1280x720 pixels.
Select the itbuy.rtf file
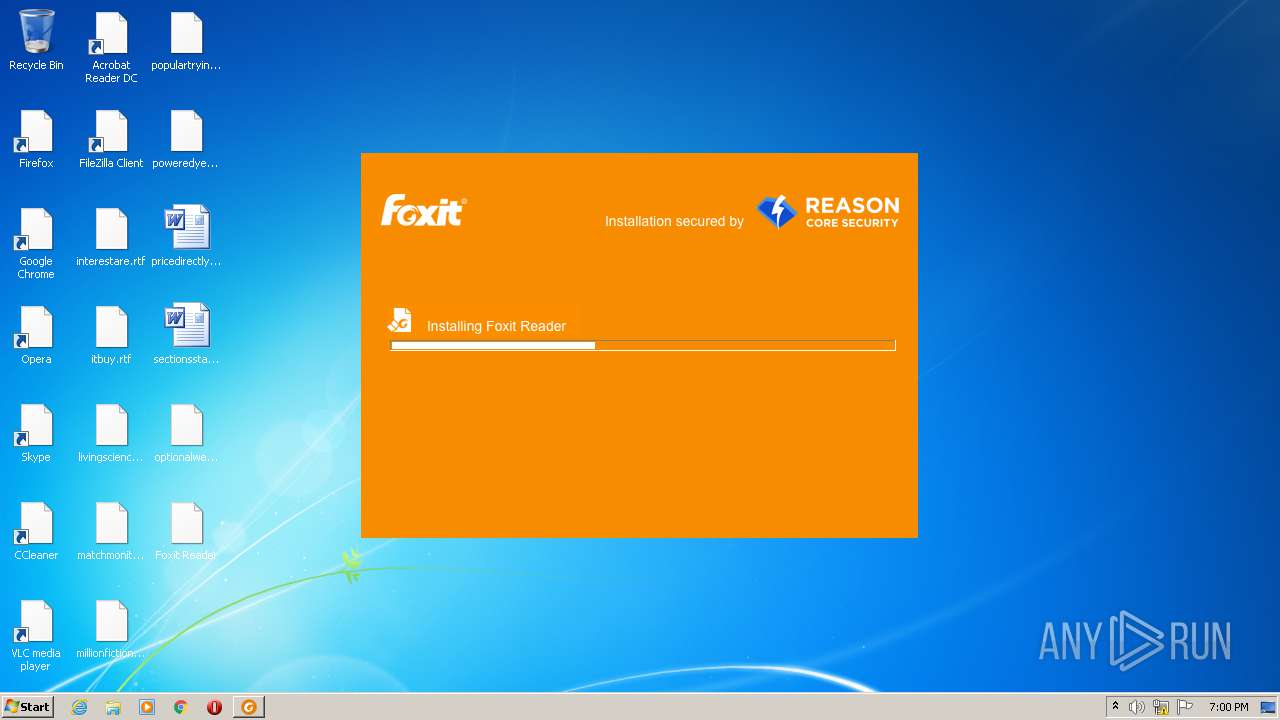coord(111,334)
